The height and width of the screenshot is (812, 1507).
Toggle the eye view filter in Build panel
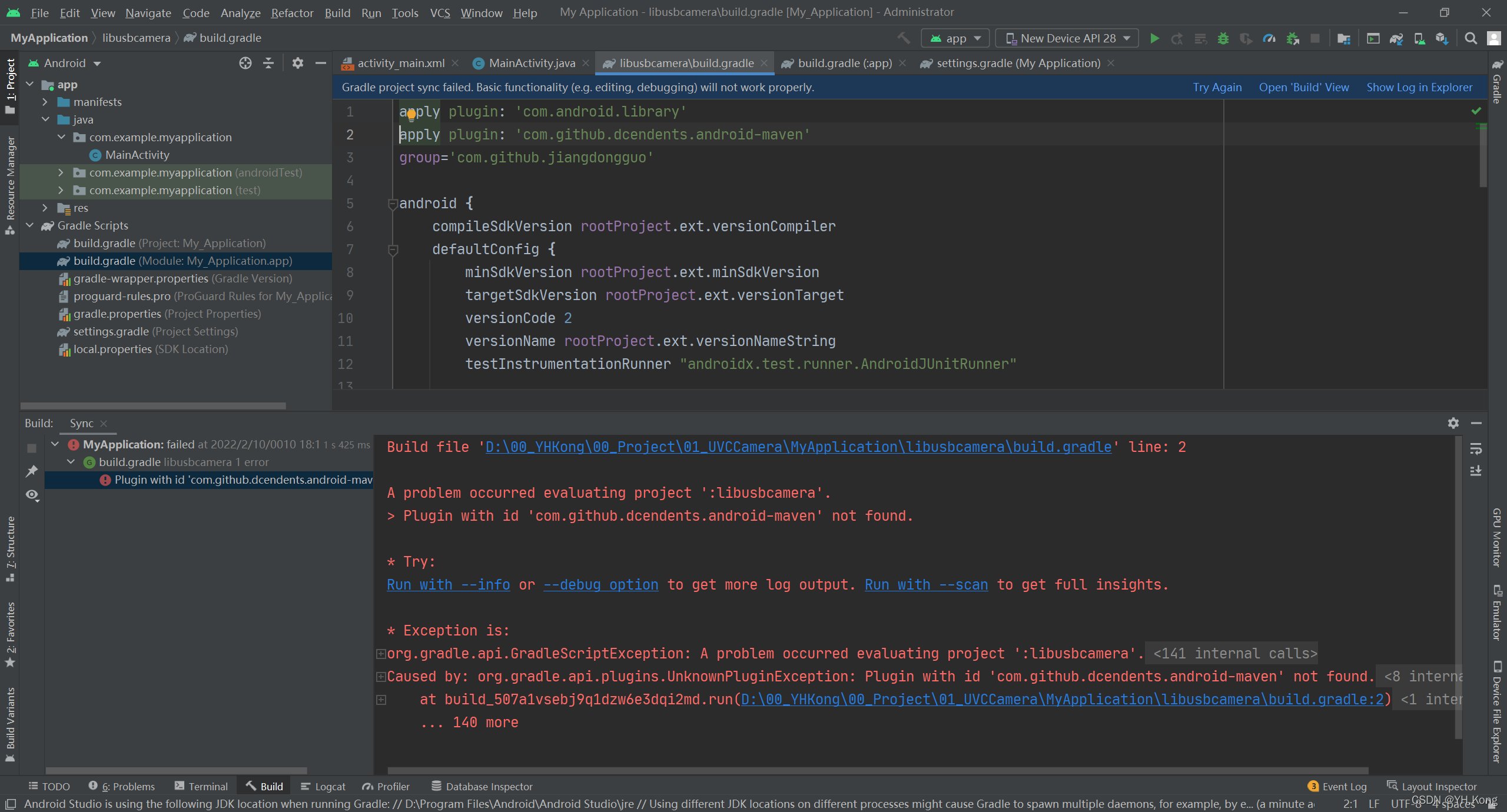click(x=32, y=495)
